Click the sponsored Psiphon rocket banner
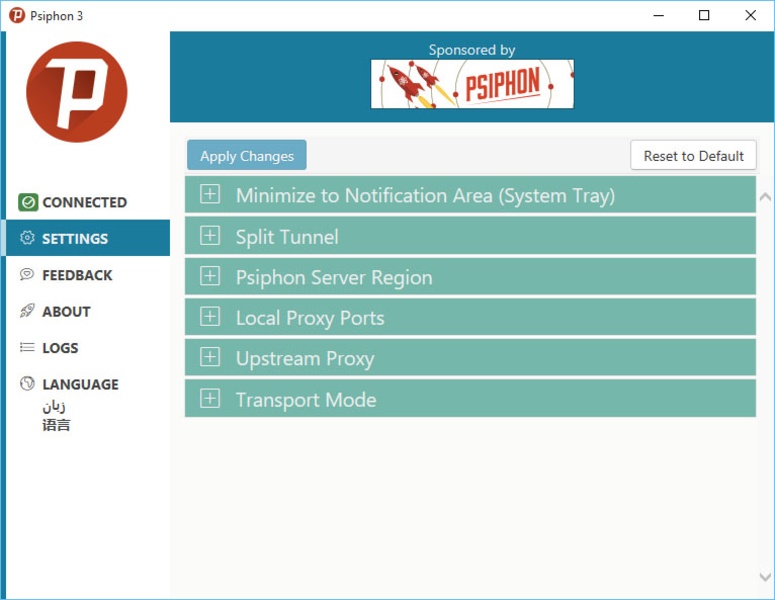 pyautogui.click(x=472, y=84)
